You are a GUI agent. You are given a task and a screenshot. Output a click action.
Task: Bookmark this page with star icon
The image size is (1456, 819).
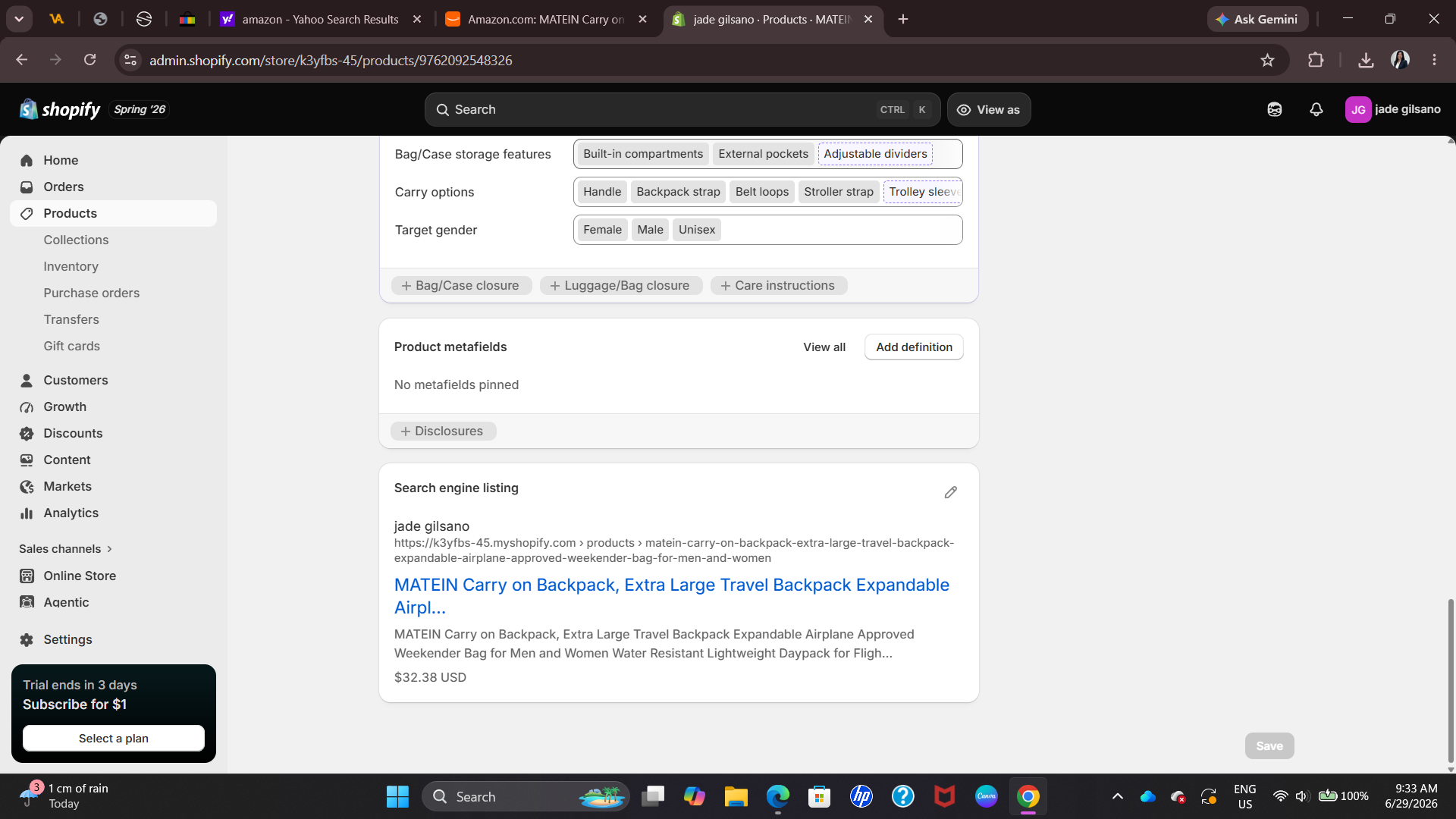pyautogui.click(x=1267, y=60)
